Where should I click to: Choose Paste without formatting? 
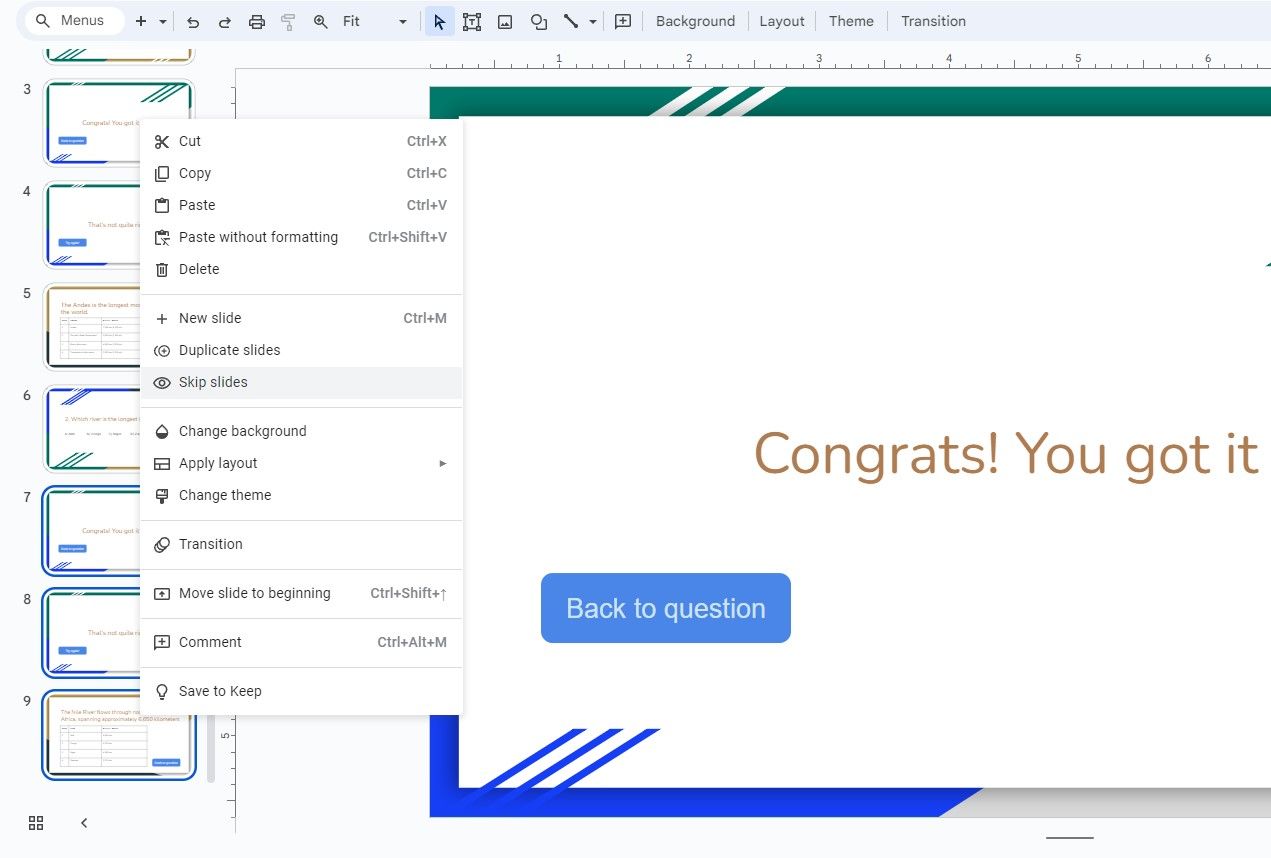[x=301, y=237]
